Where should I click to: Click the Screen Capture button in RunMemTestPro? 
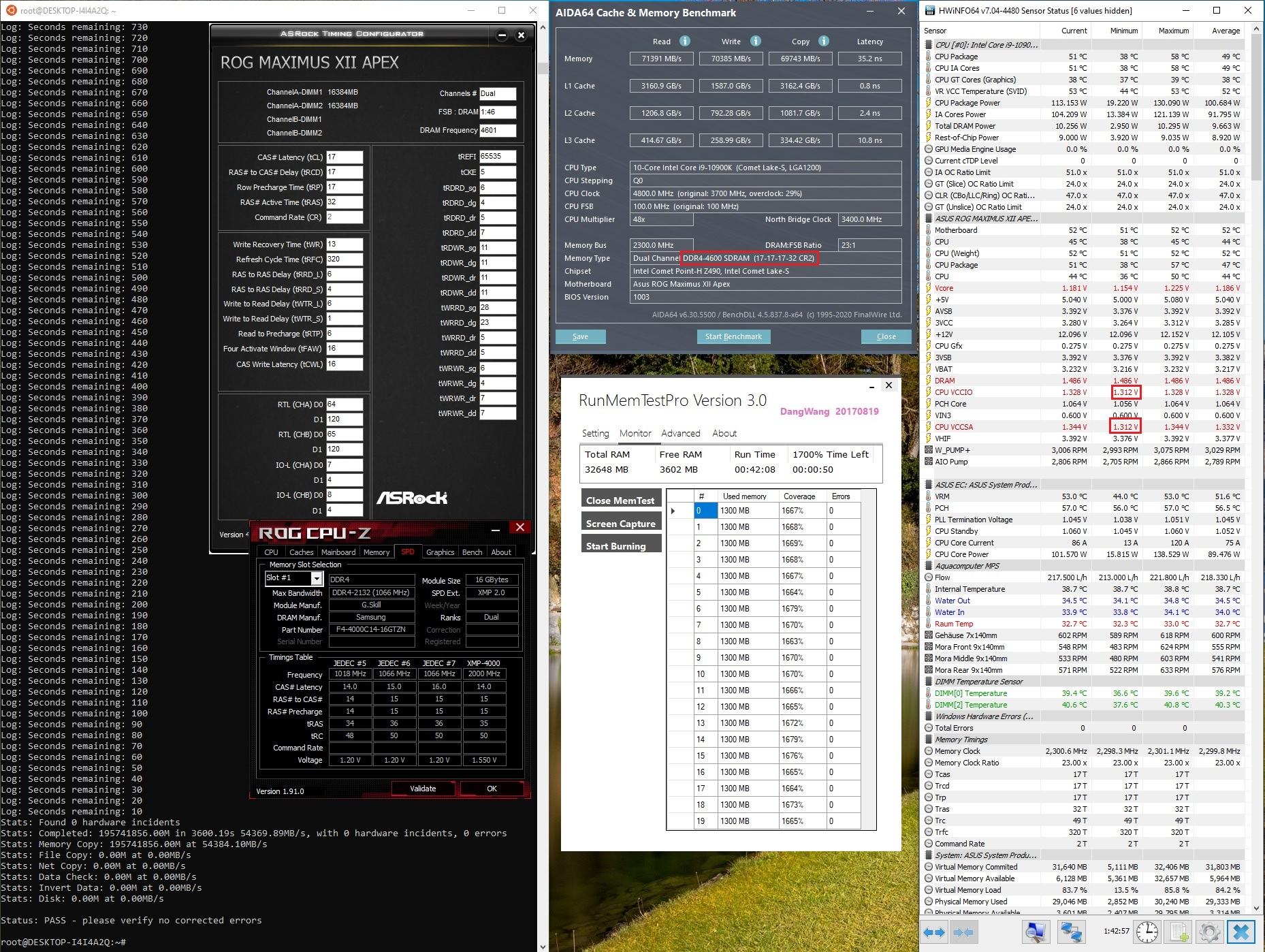coord(620,523)
